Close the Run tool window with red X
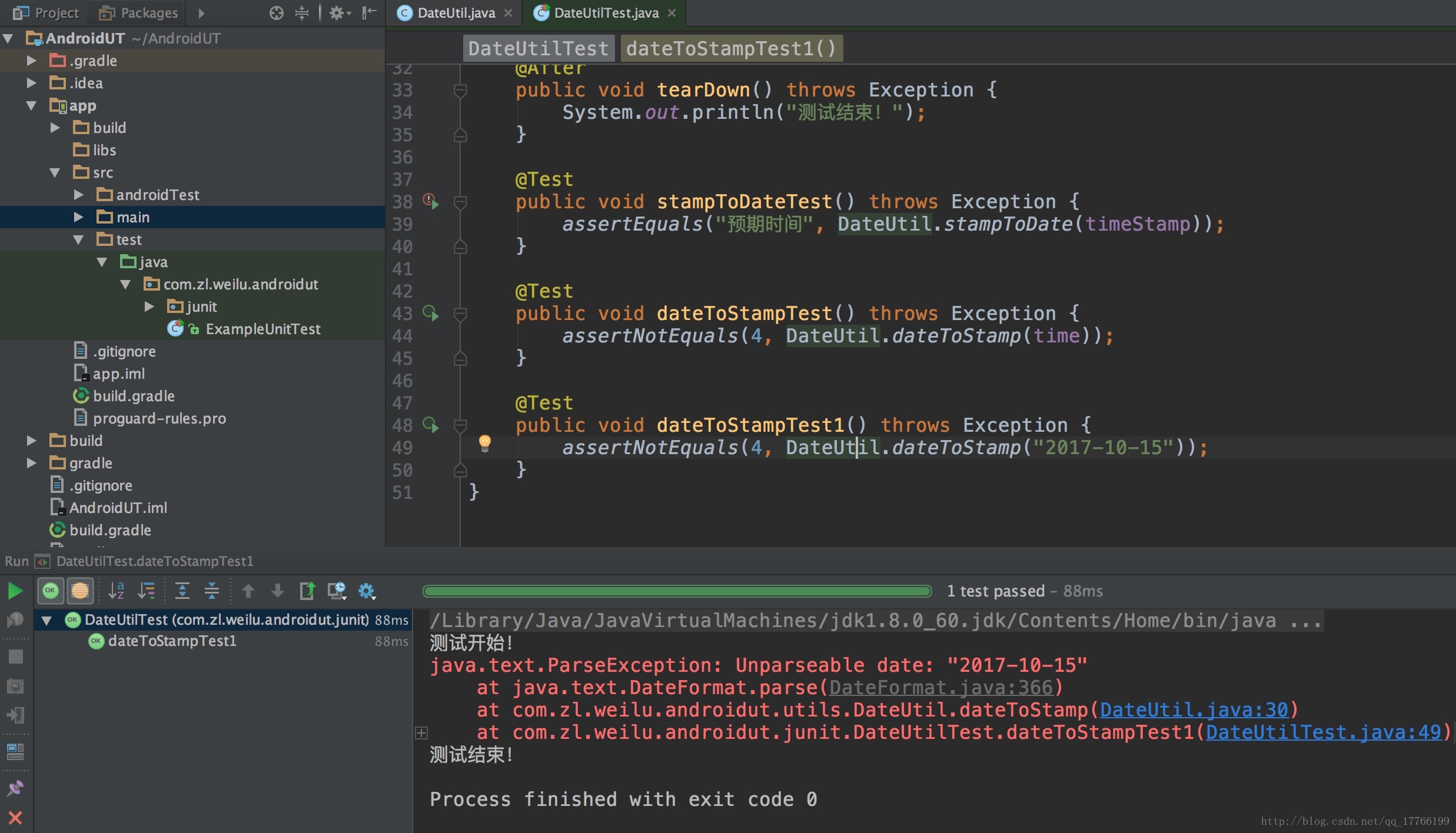Screen dimensions: 1456x833 coord(15,818)
